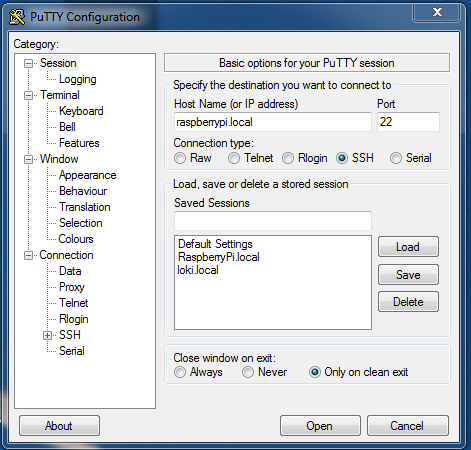Click the Port number field
Screen dimensions: 471x450
[x=408, y=122]
